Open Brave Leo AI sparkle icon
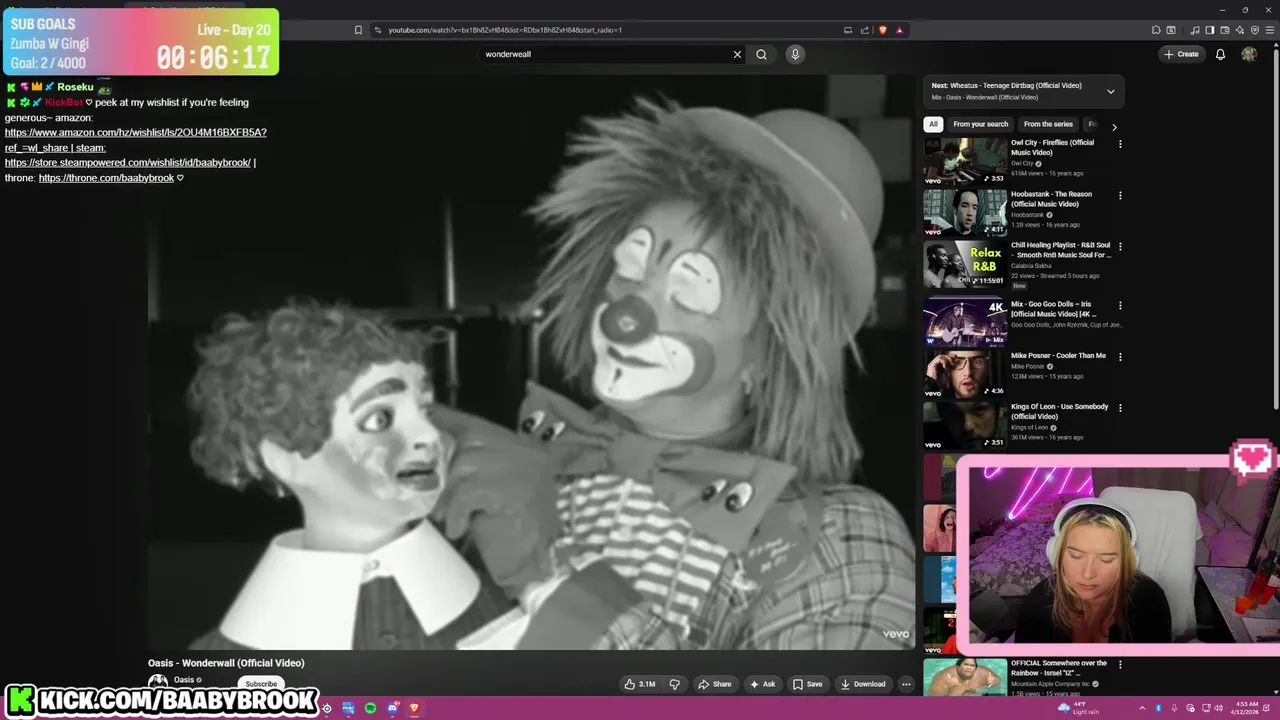Screen dimensions: 1280x720 pos(1240,30)
